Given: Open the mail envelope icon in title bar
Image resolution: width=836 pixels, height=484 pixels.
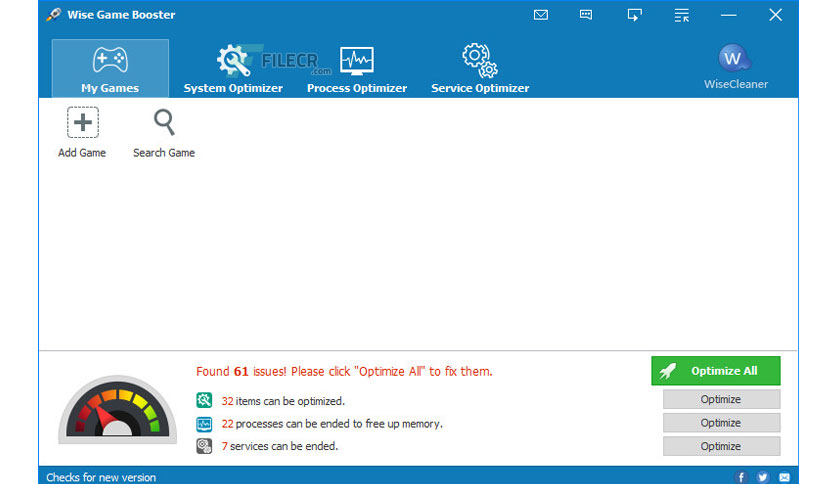Looking at the screenshot, I should (541, 15).
